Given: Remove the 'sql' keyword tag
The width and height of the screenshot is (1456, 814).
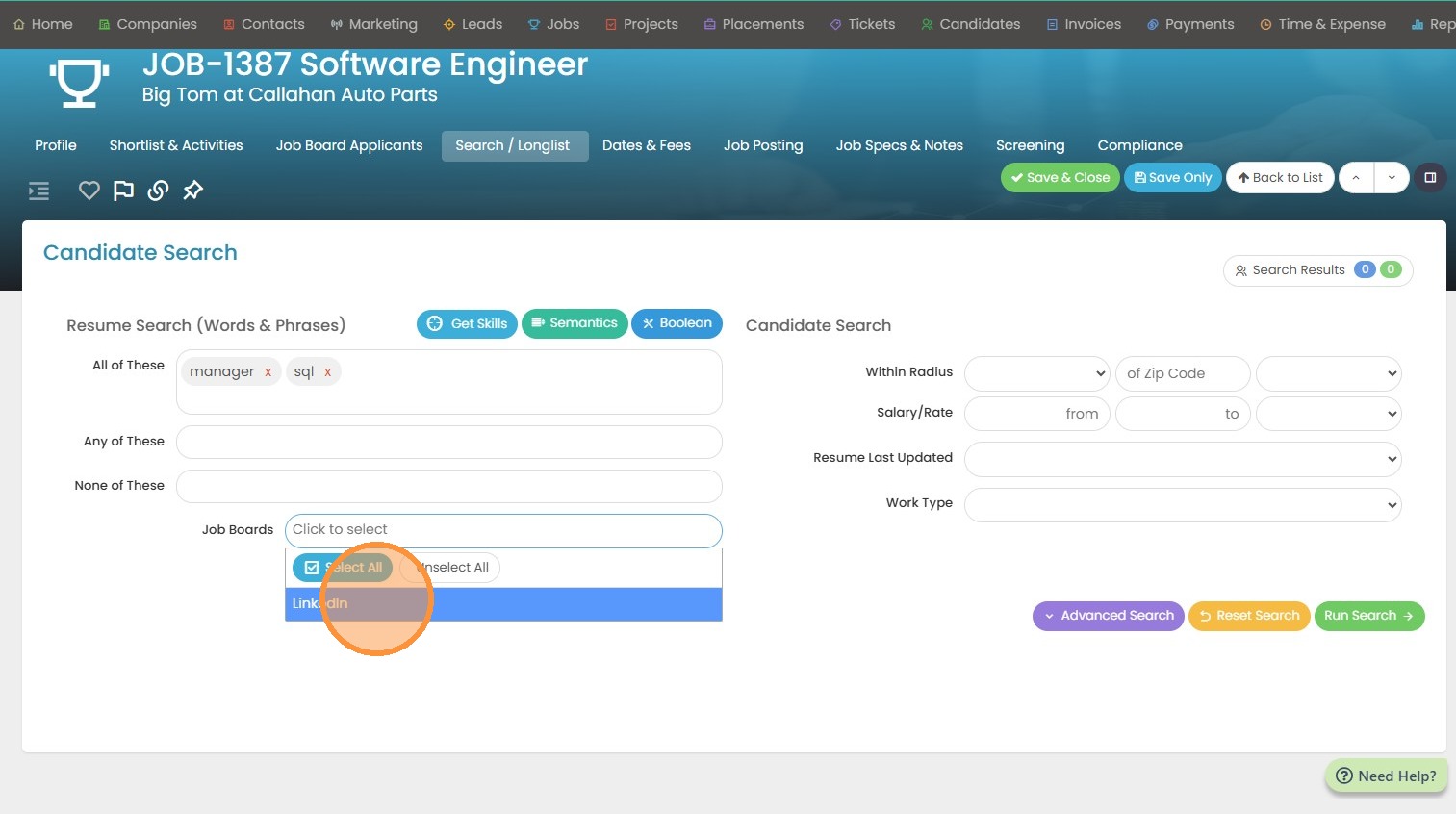Looking at the screenshot, I should pos(327,372).
